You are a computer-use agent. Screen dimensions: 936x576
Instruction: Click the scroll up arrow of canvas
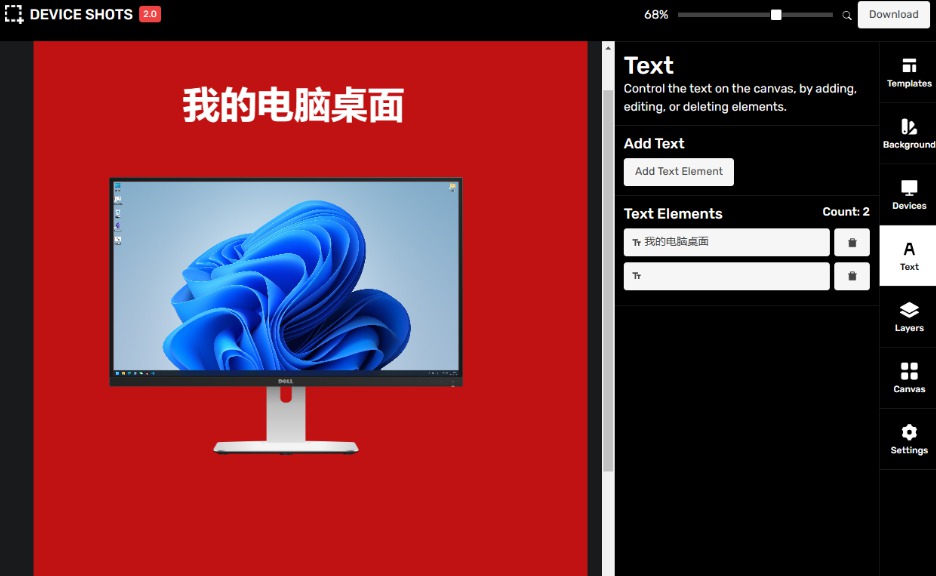[608, 48]
